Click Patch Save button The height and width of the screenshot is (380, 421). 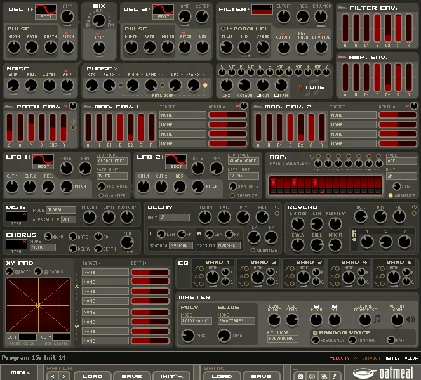click(132, 376)
